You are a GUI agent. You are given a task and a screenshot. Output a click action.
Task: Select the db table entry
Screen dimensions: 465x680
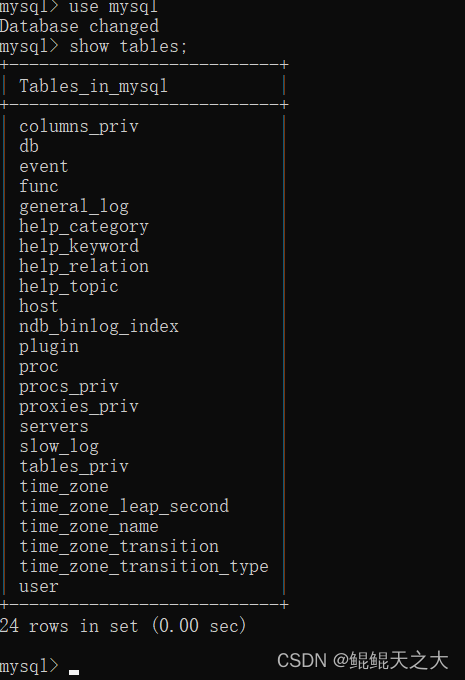pos(29,146)
